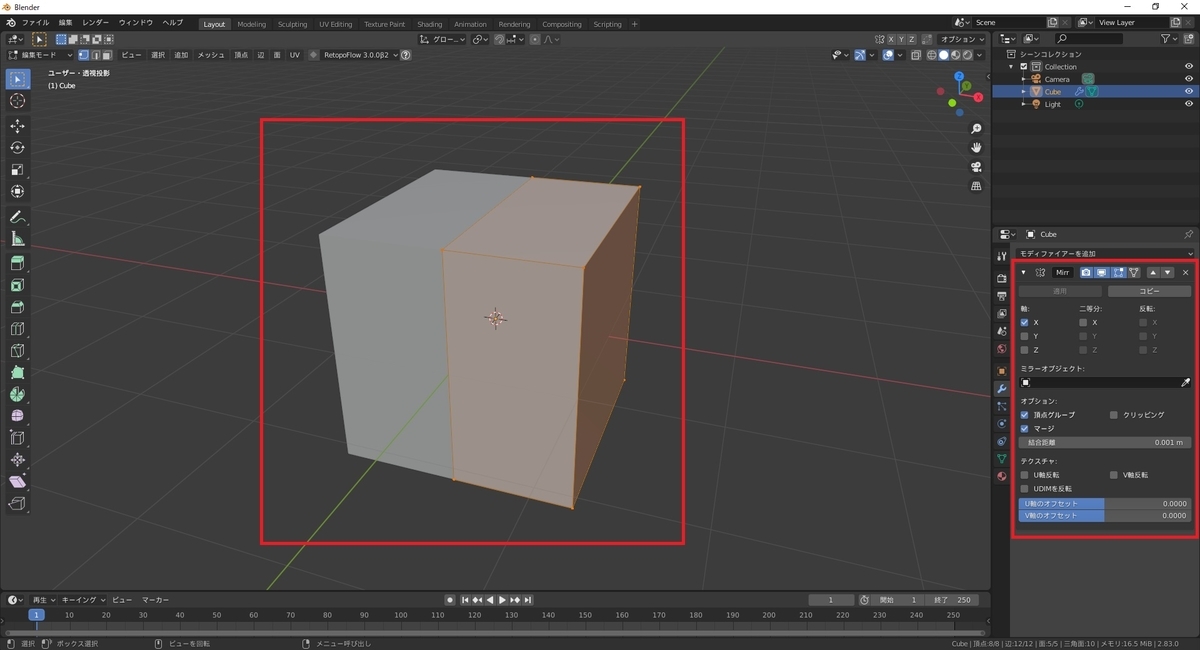Toggle the Merge (マージ) checkbox
This screenshot has width=1200, height=650.
(1024, 428)
